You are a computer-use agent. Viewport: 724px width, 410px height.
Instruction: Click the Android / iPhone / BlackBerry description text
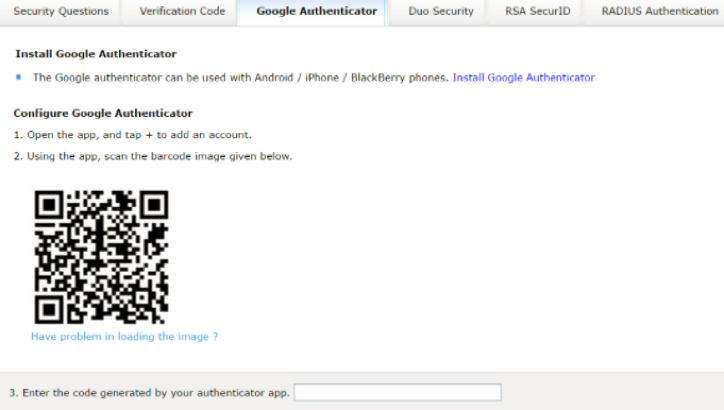(241, 78)
